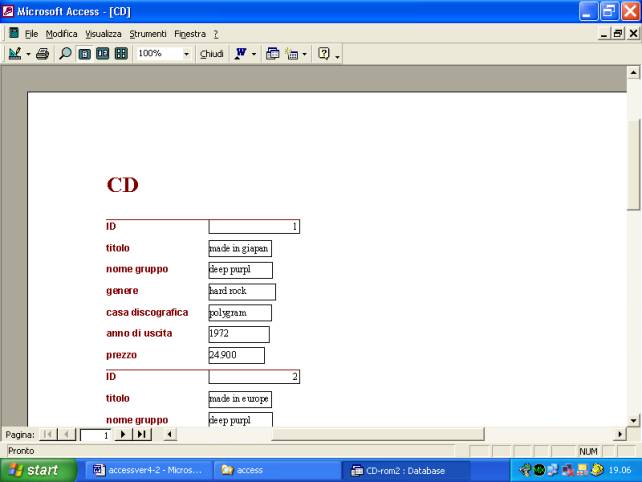Click the page number input field
This screenshot has width=642, height=482.
click(x=95, y=435)
